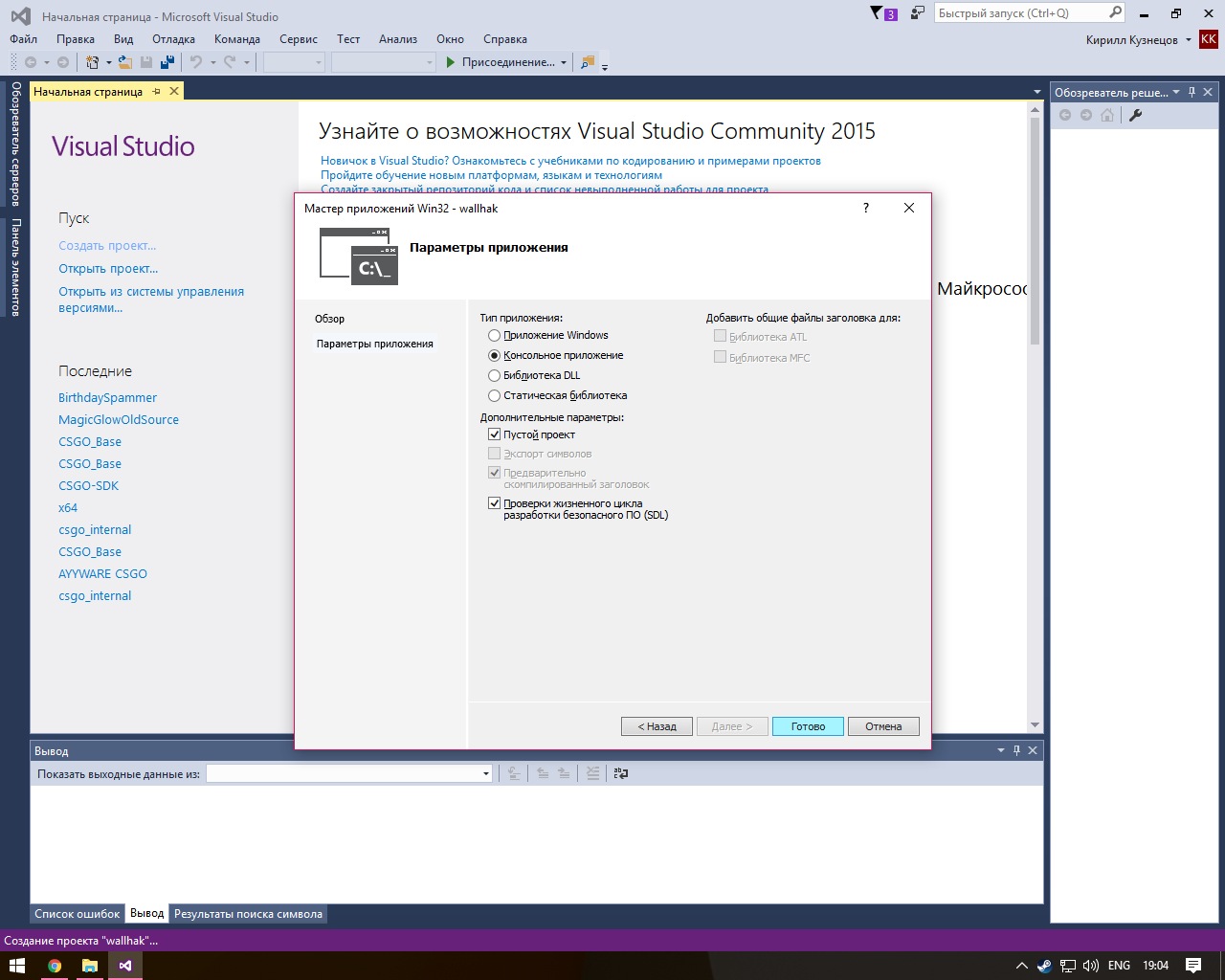Open the BirthdaySpammer recent project link
Image resolution: width=1225 pixels, height=980 pixels.
coord(107,397)
